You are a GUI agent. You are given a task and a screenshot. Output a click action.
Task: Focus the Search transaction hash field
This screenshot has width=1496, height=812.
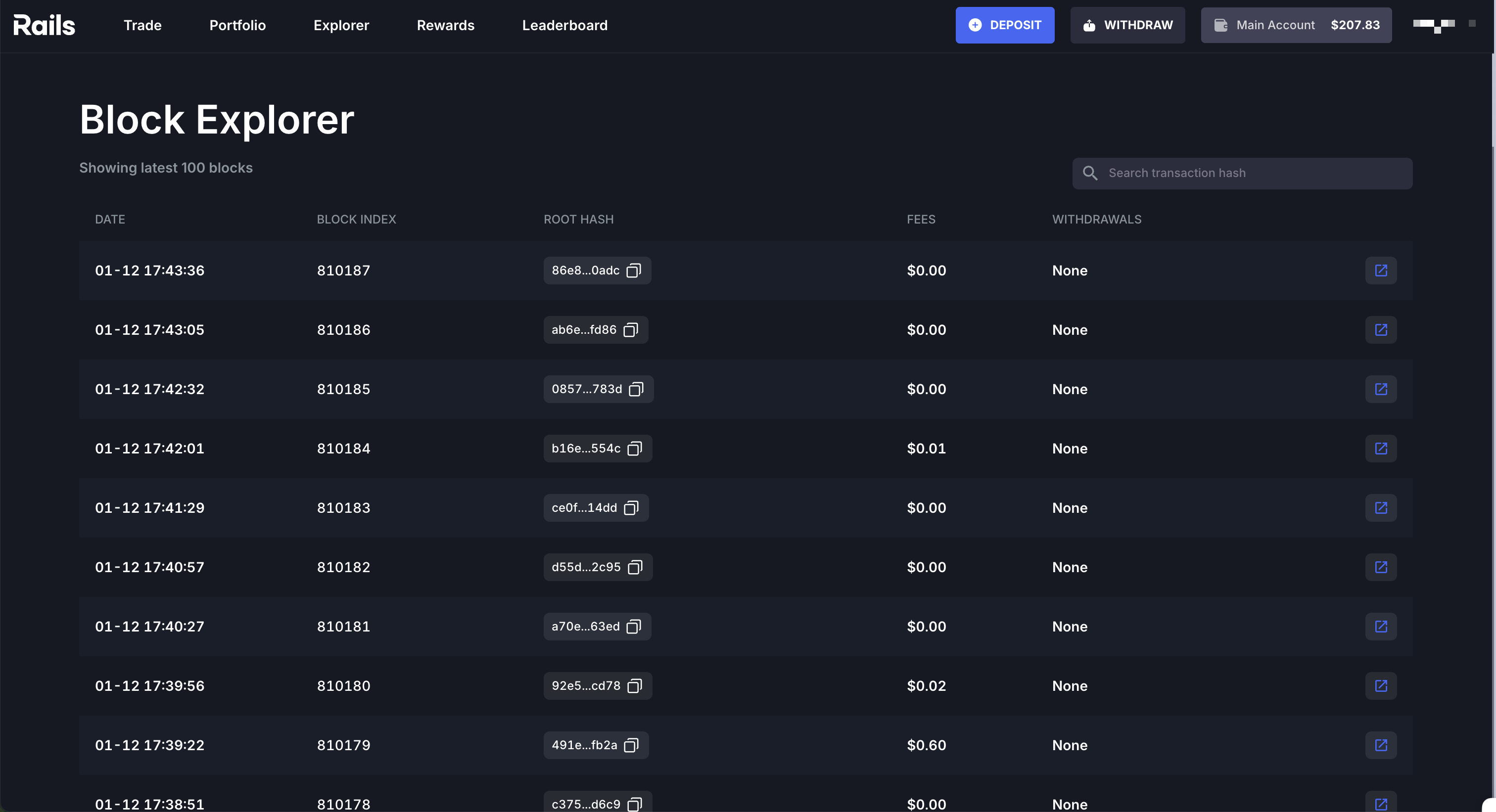point(1255,173)
